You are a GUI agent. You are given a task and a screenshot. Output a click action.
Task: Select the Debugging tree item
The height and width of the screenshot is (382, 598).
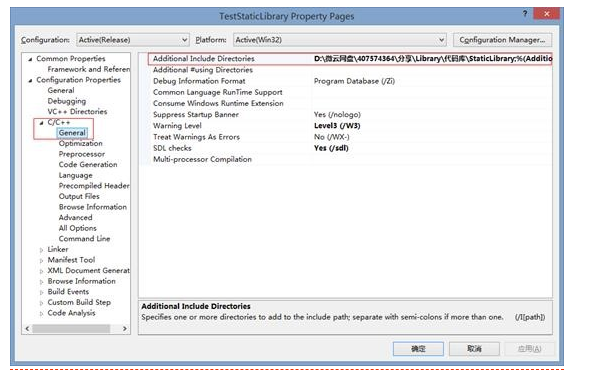pyautogui.click(x=67, y=101)
